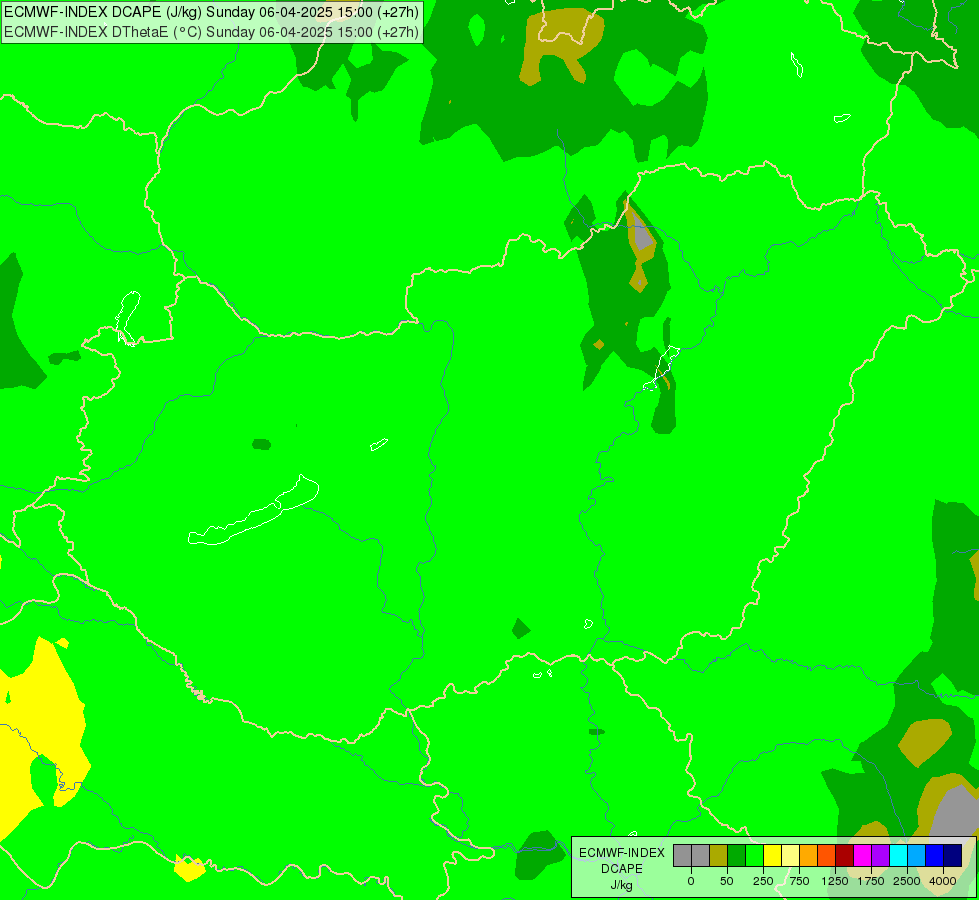Screen dimensions: 979x900
Task: Click the legend value 250
Action: (x=763, y=881)
